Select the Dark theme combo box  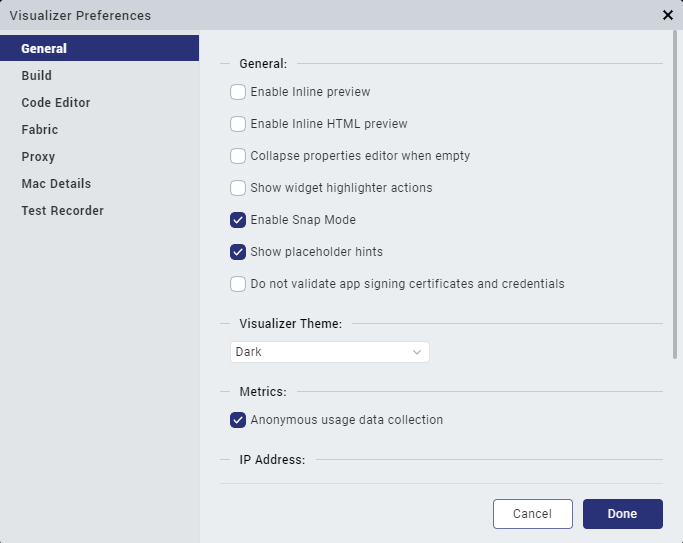click(x=330, y=352)
